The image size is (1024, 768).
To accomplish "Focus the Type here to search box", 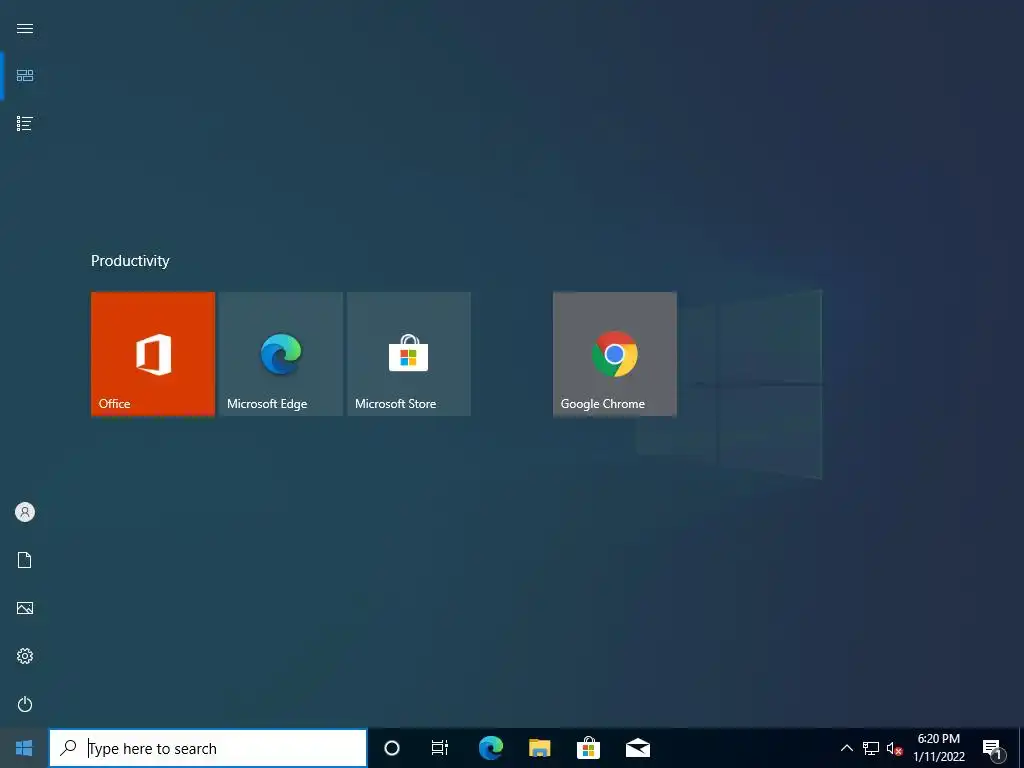I will (208, 748).
